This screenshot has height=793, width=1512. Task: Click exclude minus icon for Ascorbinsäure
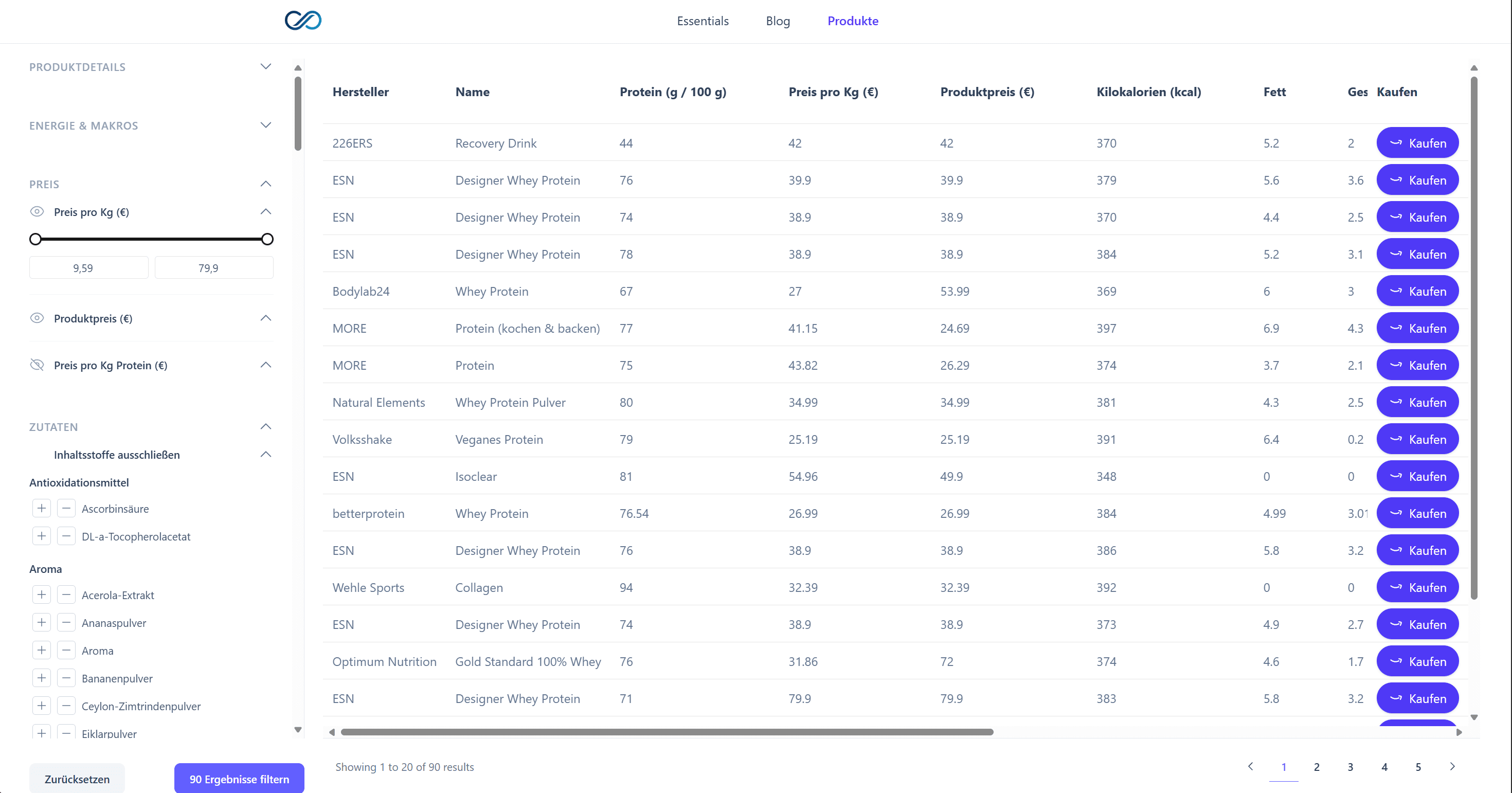tap(66, 508)
